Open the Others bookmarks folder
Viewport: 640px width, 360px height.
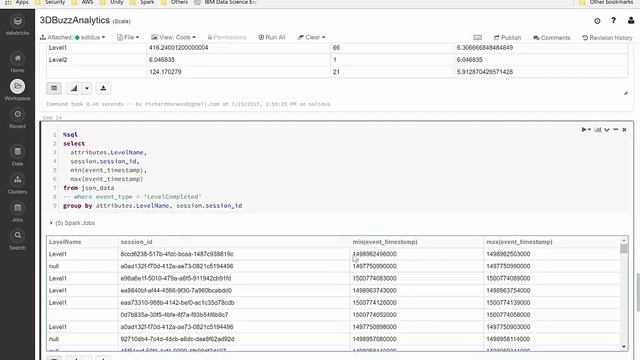pyautogui.click(x=174, y=2)
